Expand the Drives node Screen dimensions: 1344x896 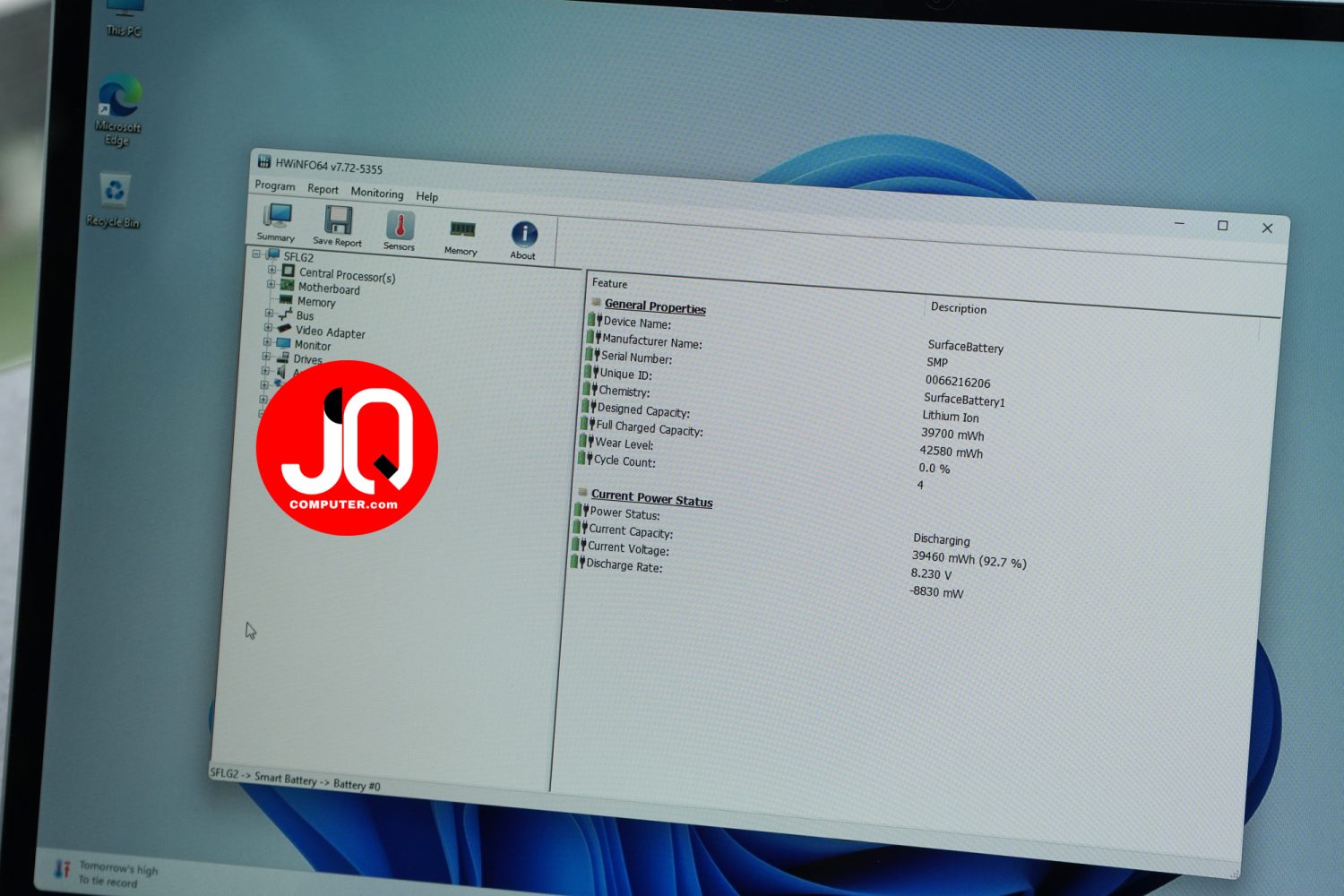[266, 356]
